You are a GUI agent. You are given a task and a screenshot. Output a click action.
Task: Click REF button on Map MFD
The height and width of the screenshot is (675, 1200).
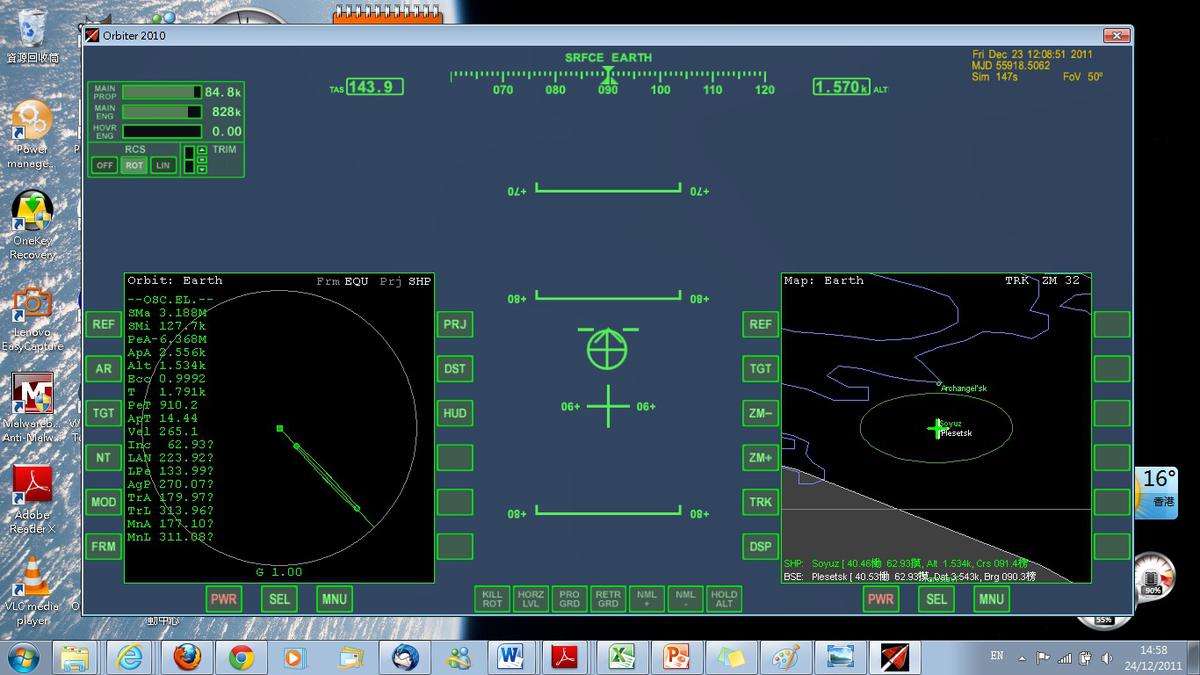[761, 324]
